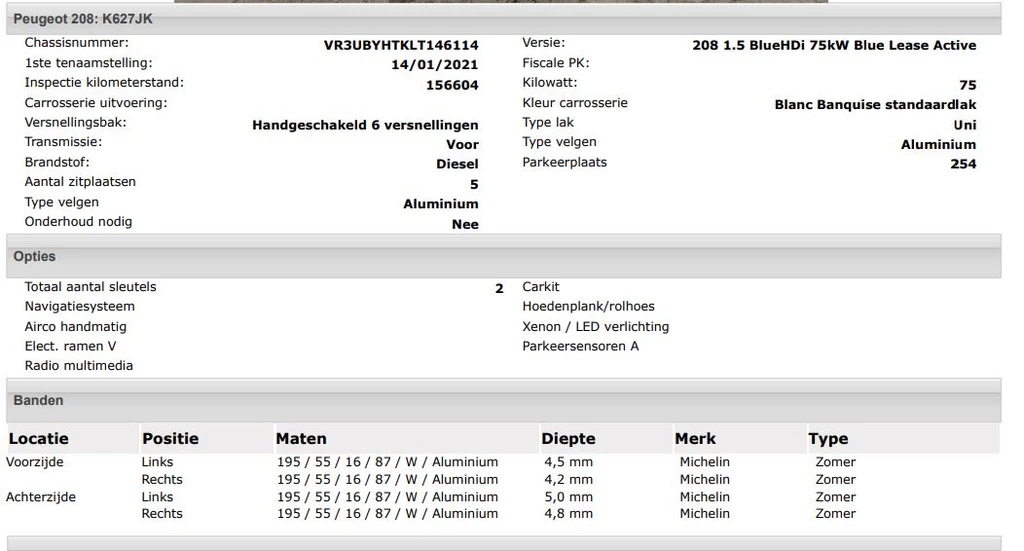Click the Positie column header

click(x=170, y=438)
